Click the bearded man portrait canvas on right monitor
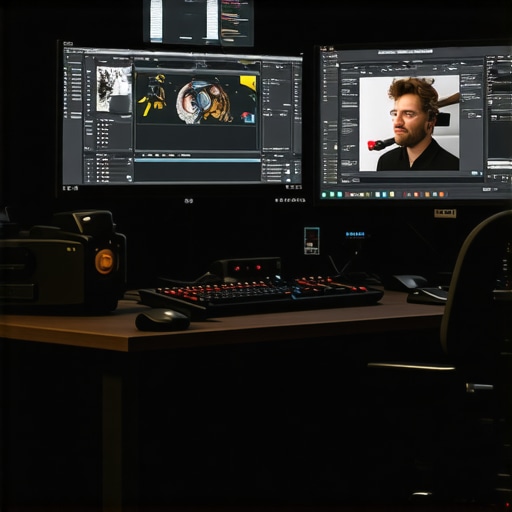The image size is (512, 512). (x=409, y=123)
